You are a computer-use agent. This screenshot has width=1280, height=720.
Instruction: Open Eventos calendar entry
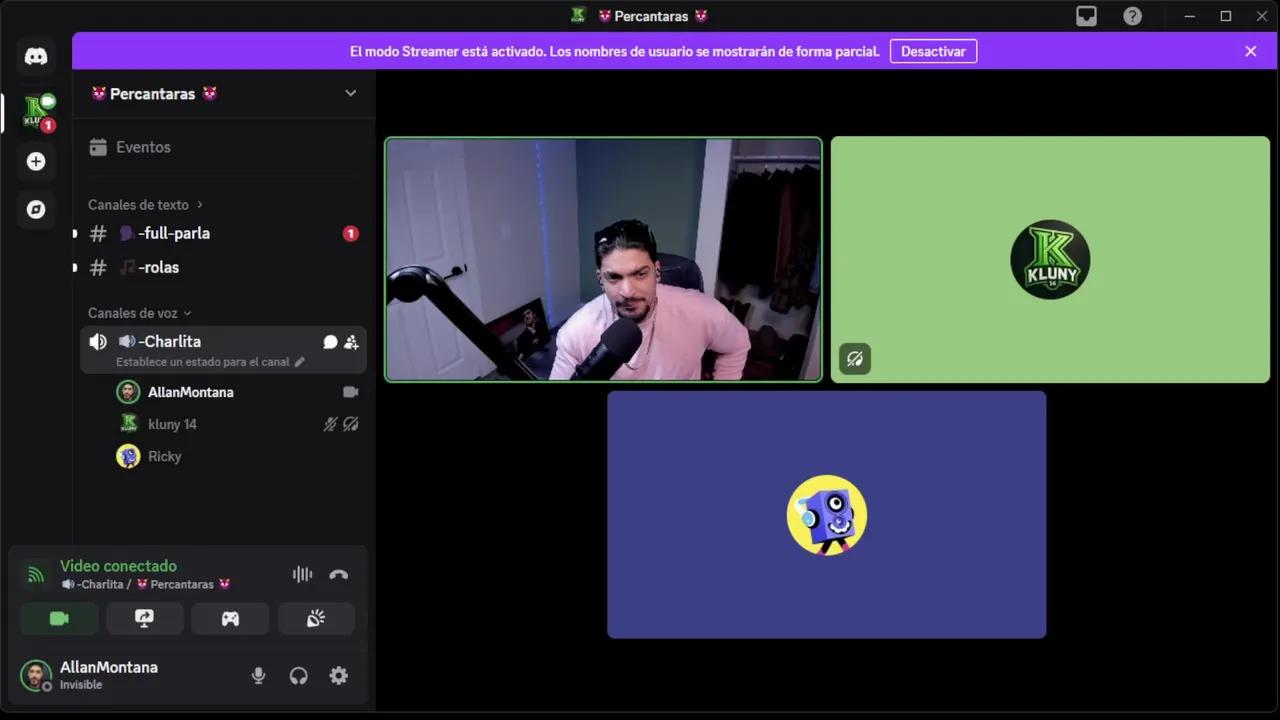click(222, 147)
